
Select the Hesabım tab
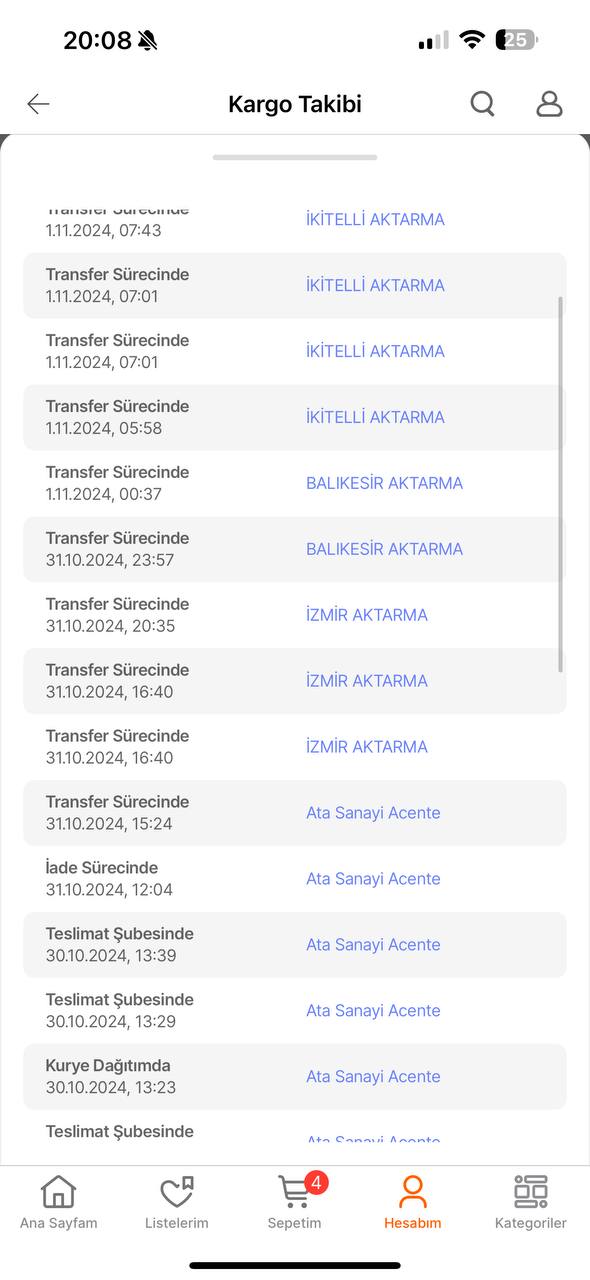[412, 1203]
